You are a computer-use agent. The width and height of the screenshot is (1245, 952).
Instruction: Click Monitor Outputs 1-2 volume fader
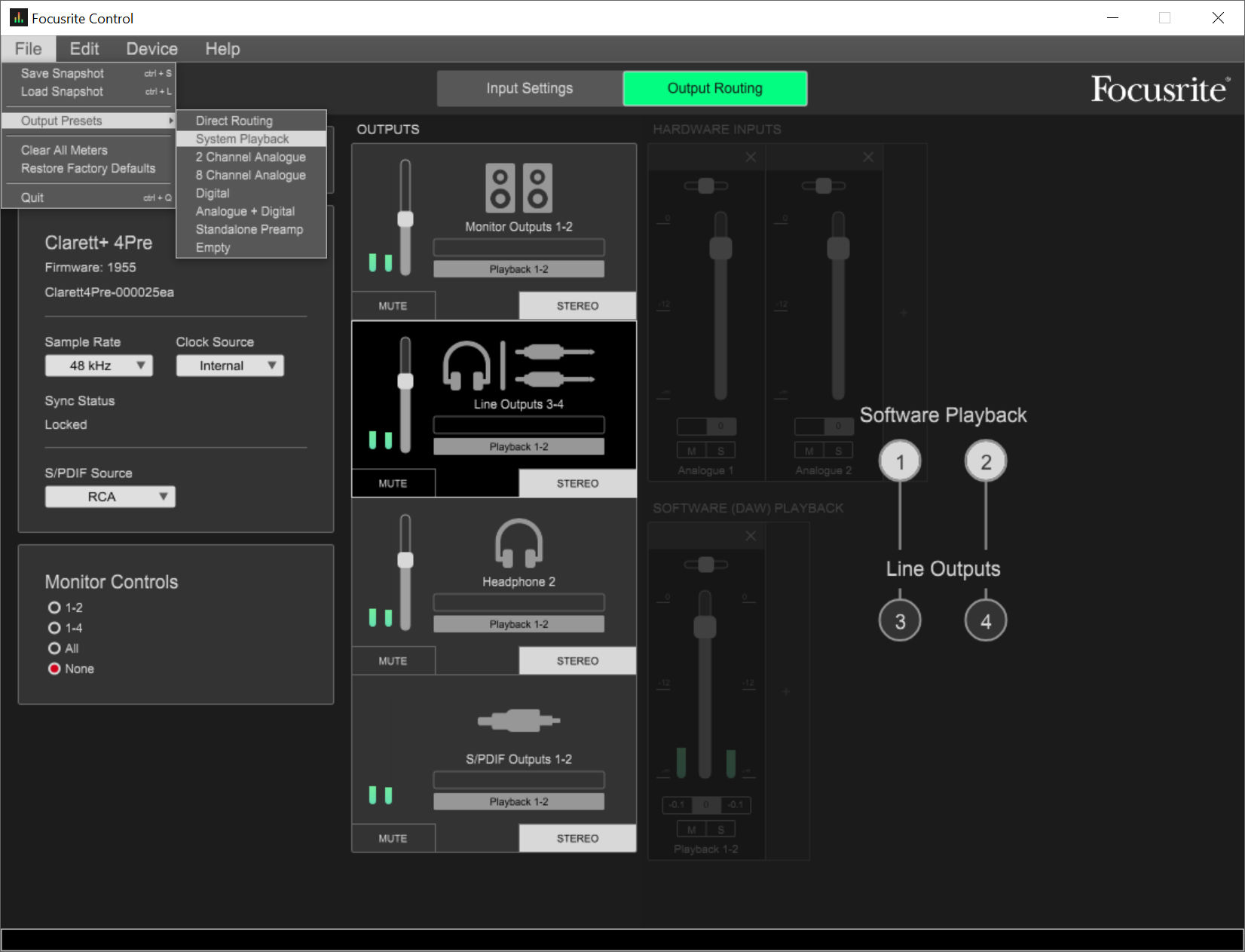click(x=405, y=219)
